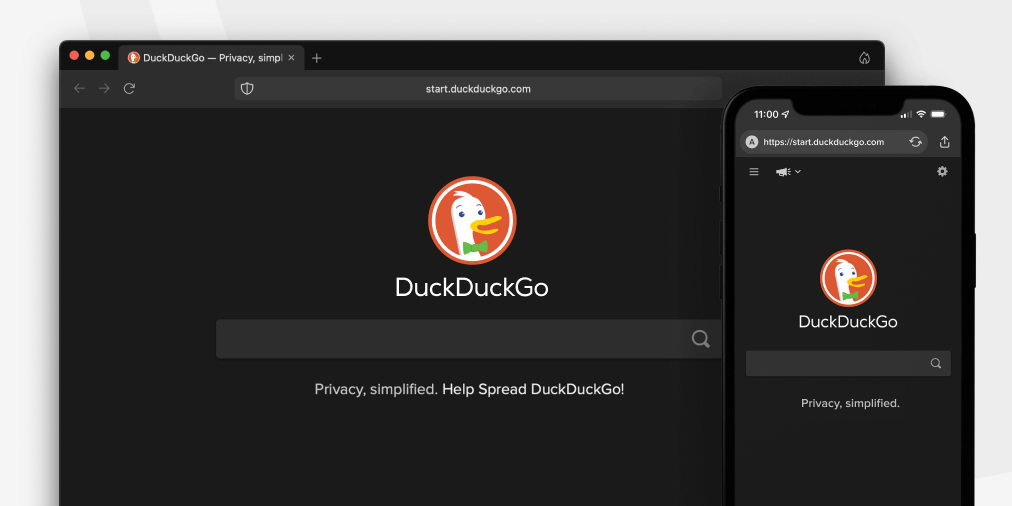Click the desktop DuckDuckGo search field

[469, 339]
